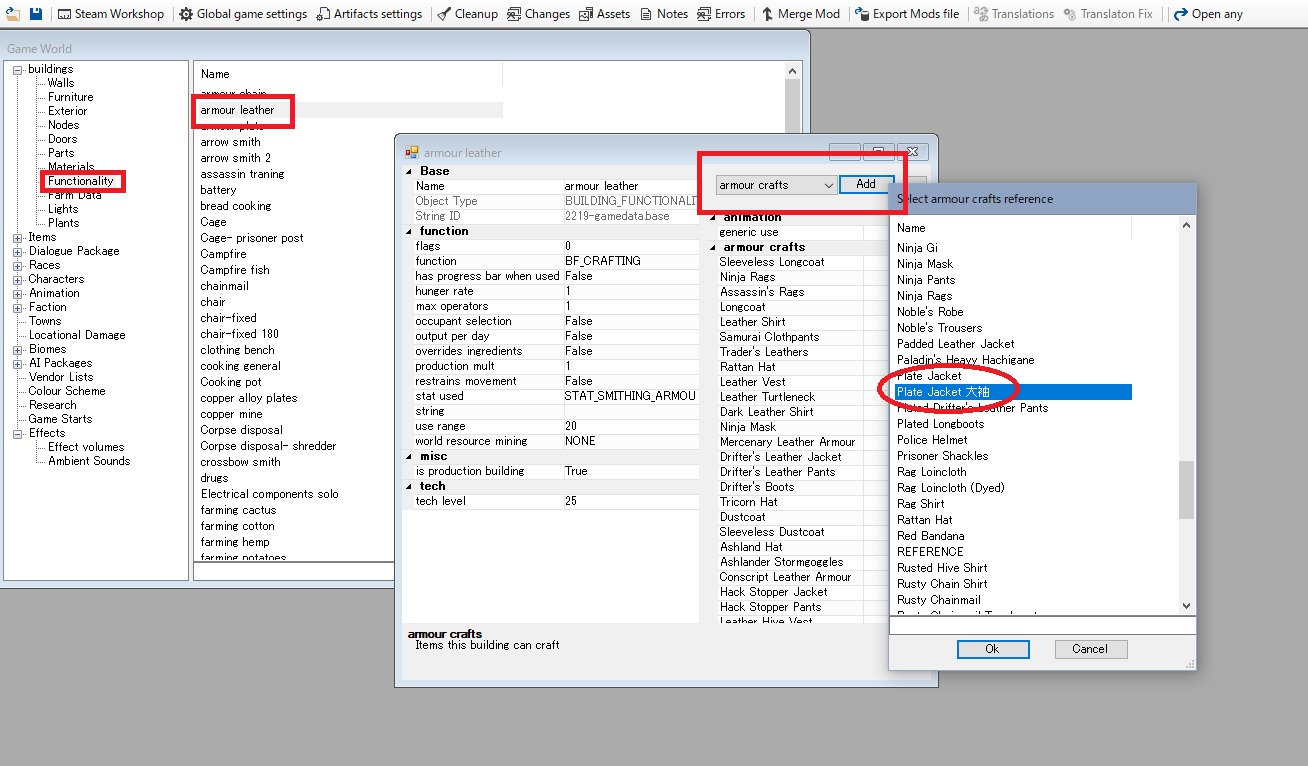Click search field in reference dialog
Viewport: 1308px width, 766px height.
pyautogui.click(x=1042, y=625)
